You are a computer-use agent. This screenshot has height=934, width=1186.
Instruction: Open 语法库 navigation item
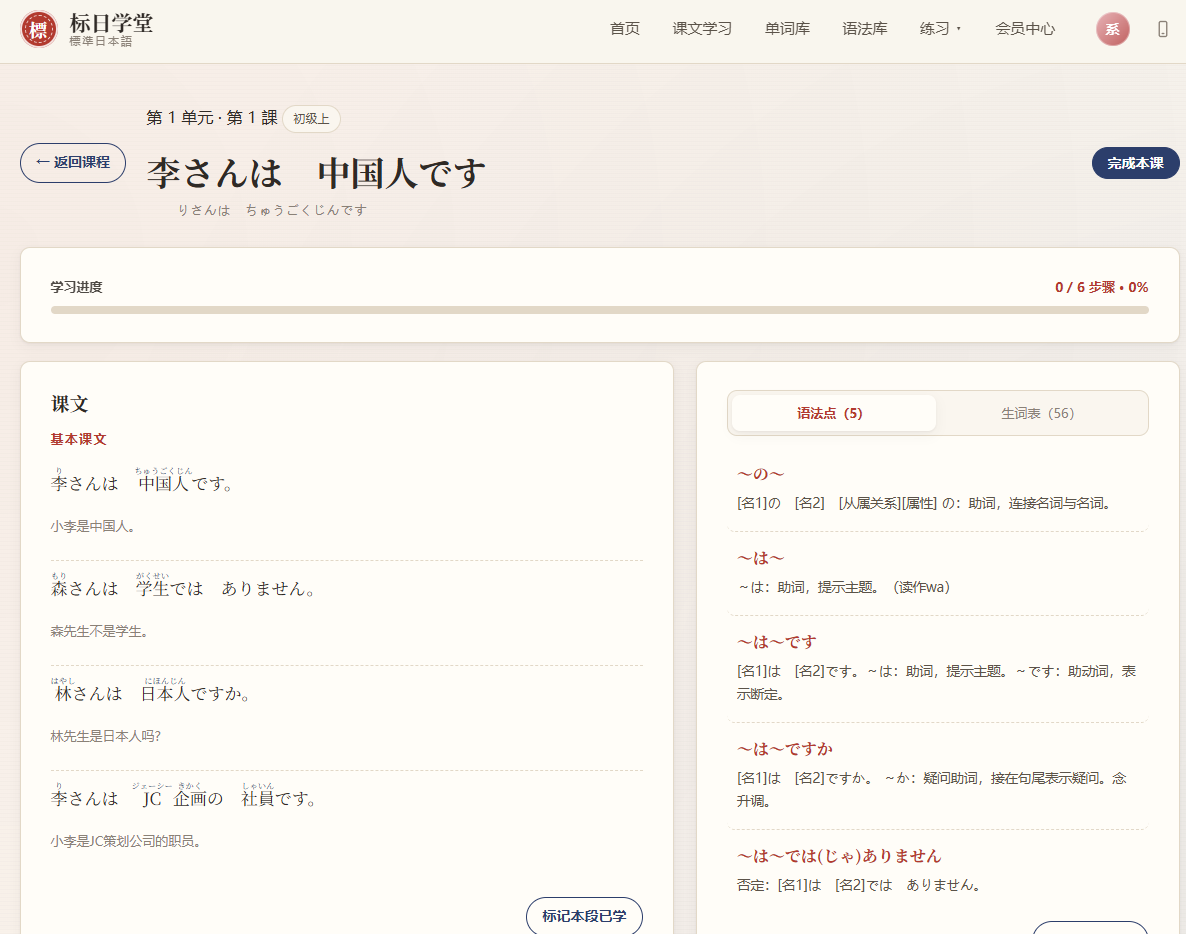point(865,29)
